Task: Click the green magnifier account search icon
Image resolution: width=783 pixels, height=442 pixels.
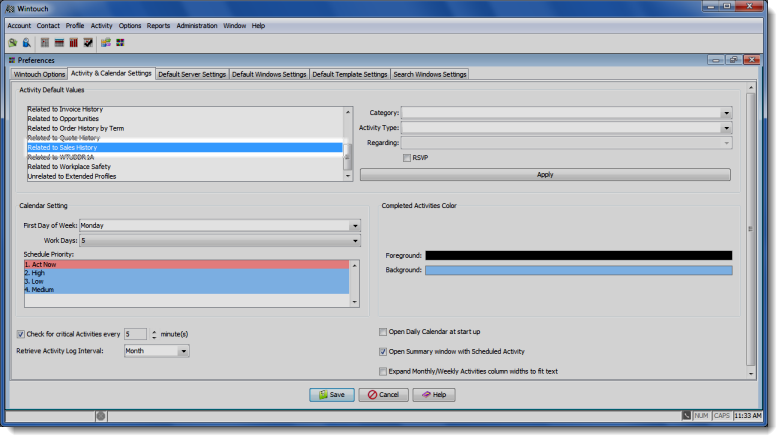Action: click(12, 43)
